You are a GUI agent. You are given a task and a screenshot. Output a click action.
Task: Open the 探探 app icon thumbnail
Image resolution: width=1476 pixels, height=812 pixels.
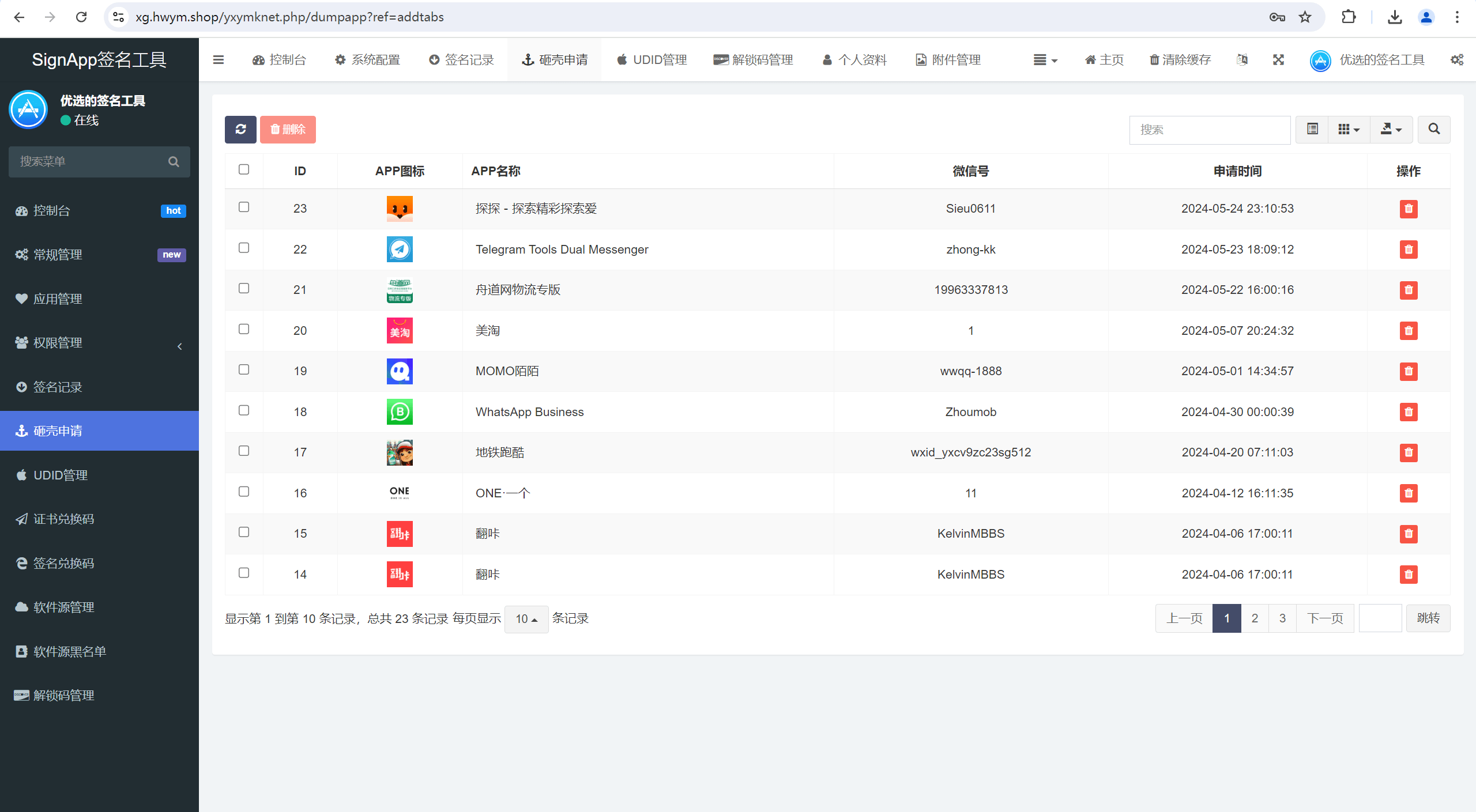pos(400,209)
